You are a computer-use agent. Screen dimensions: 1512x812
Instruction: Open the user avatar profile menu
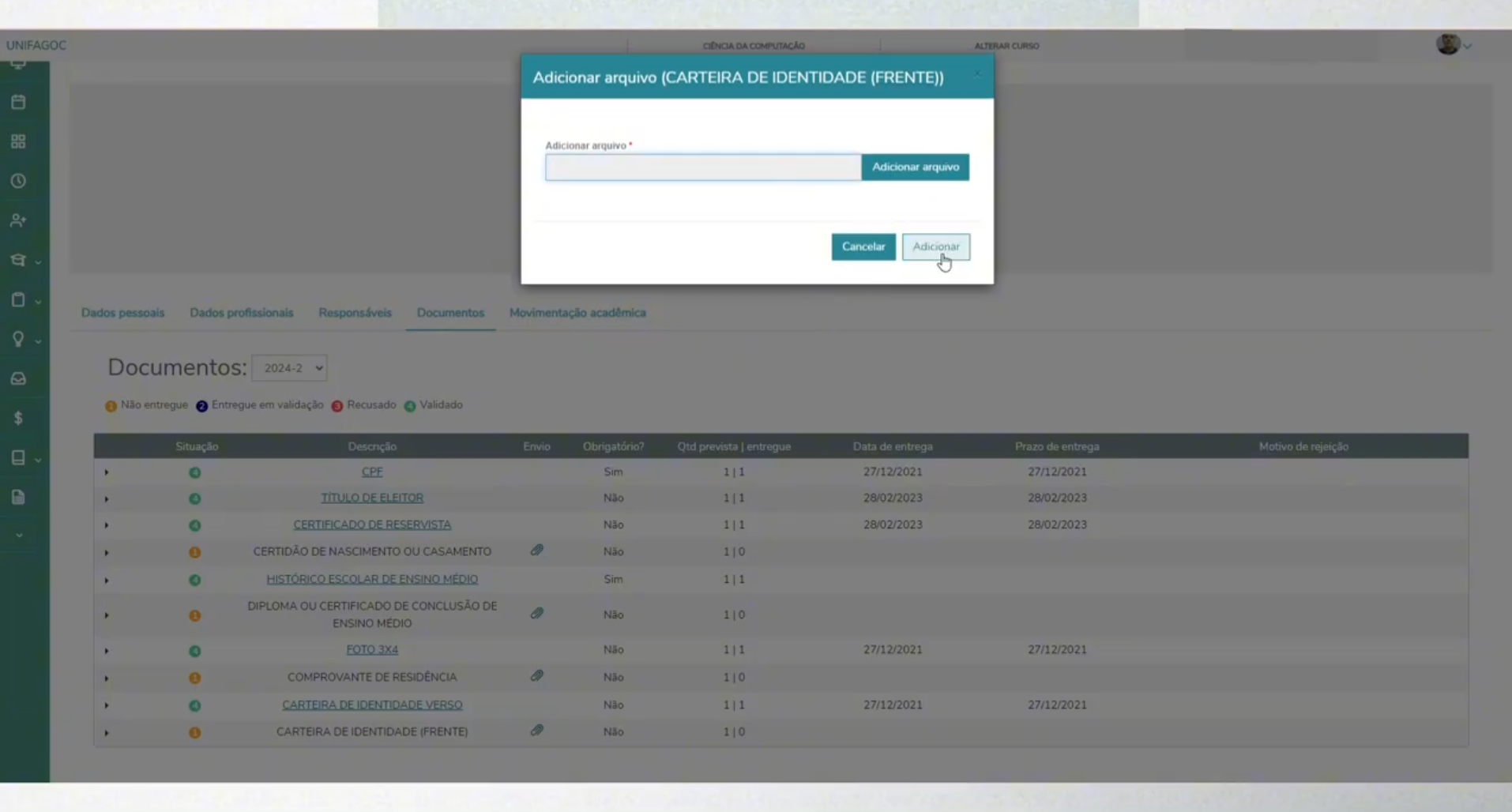pyautogui.click(x=1451, y=45)
